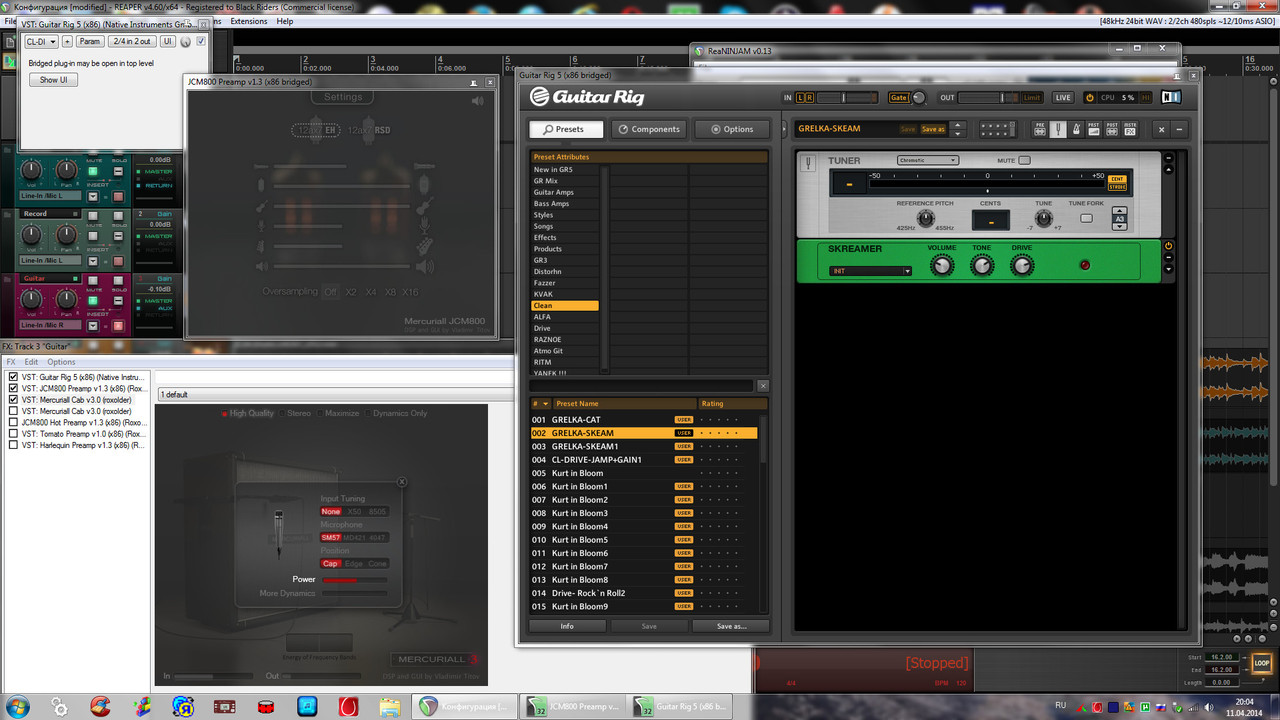This screenshot has height=720, width=1280.
Task: Click the Native Instruments NI logo
Action: [1171, 97]
